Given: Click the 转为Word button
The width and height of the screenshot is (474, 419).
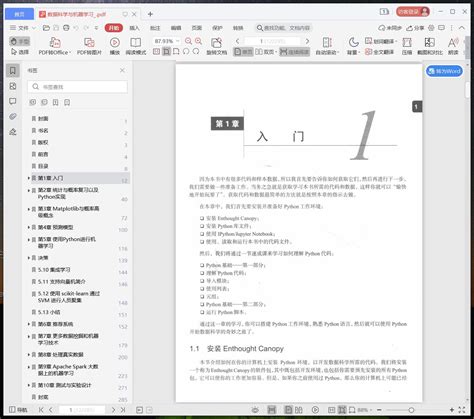Looking at the screenshot, I should tap(444, 71).
